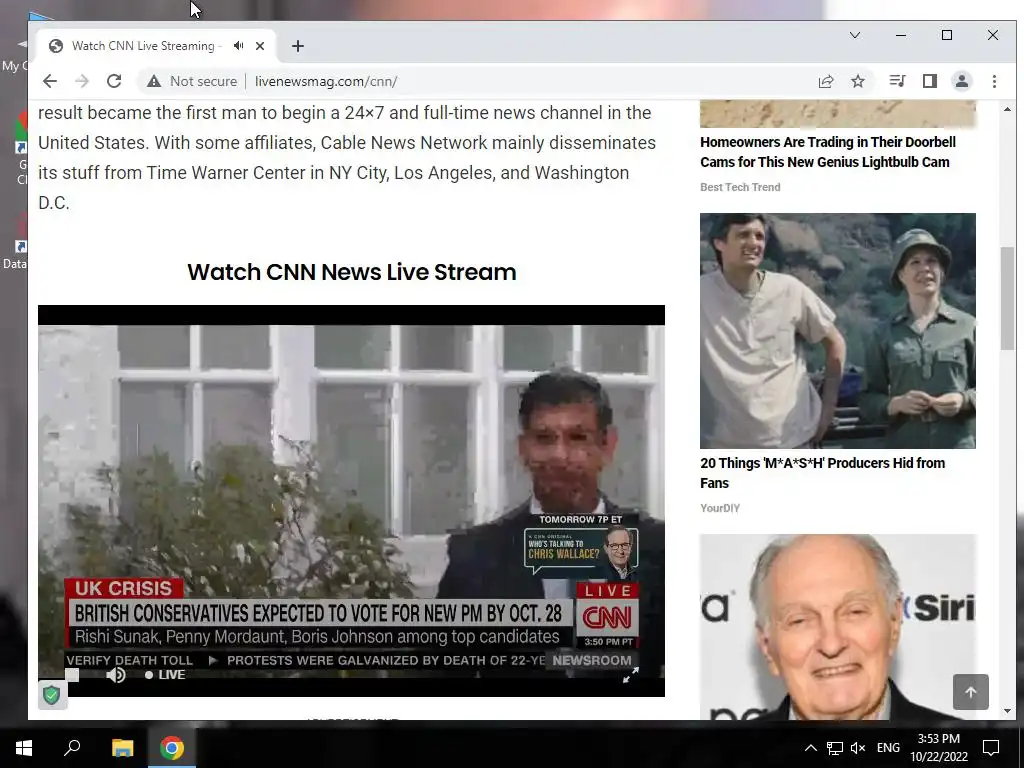Close the Watch CNN Live Streaming tab

pyautogui.click(x=260, y=46)
